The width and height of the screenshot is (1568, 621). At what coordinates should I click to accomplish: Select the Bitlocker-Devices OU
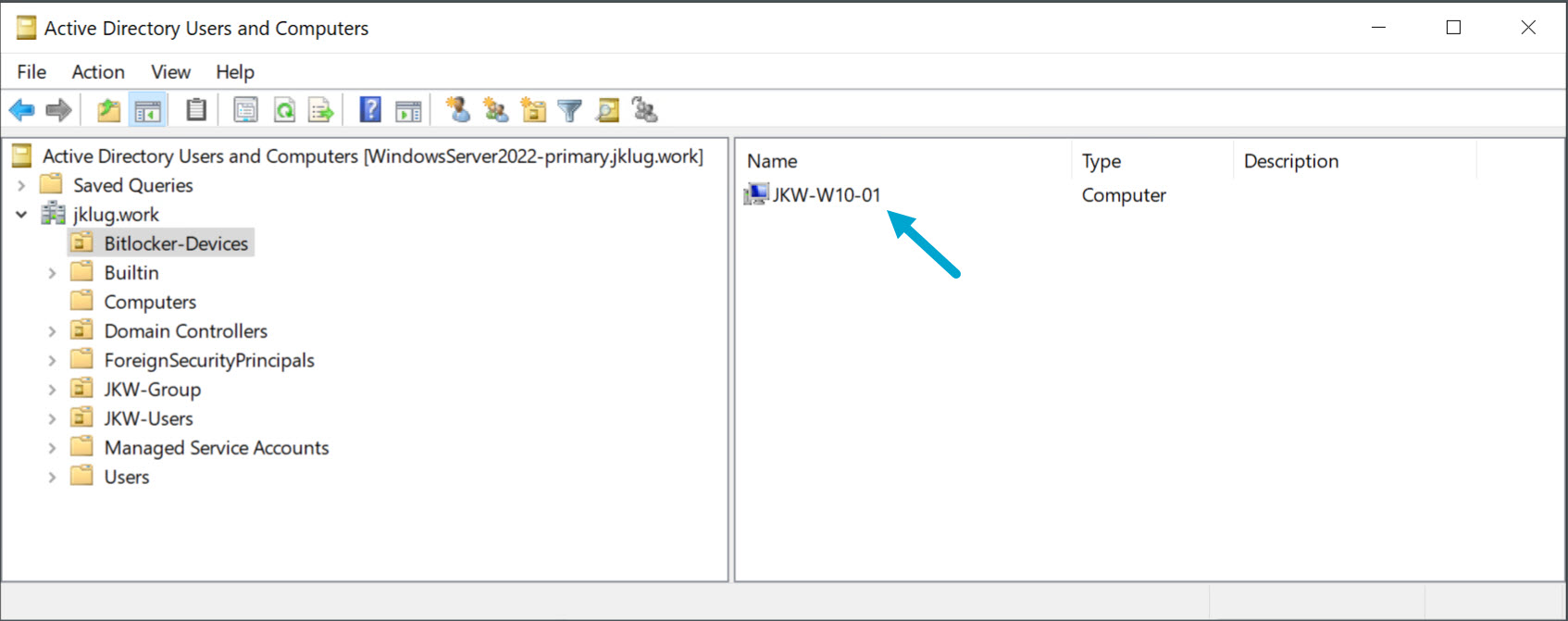click(176, 243)
